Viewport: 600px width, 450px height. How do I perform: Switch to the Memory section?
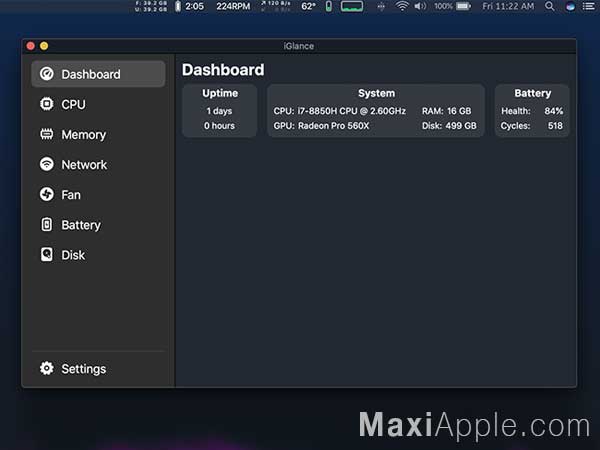pyautogui.click(x=98, y=134)
